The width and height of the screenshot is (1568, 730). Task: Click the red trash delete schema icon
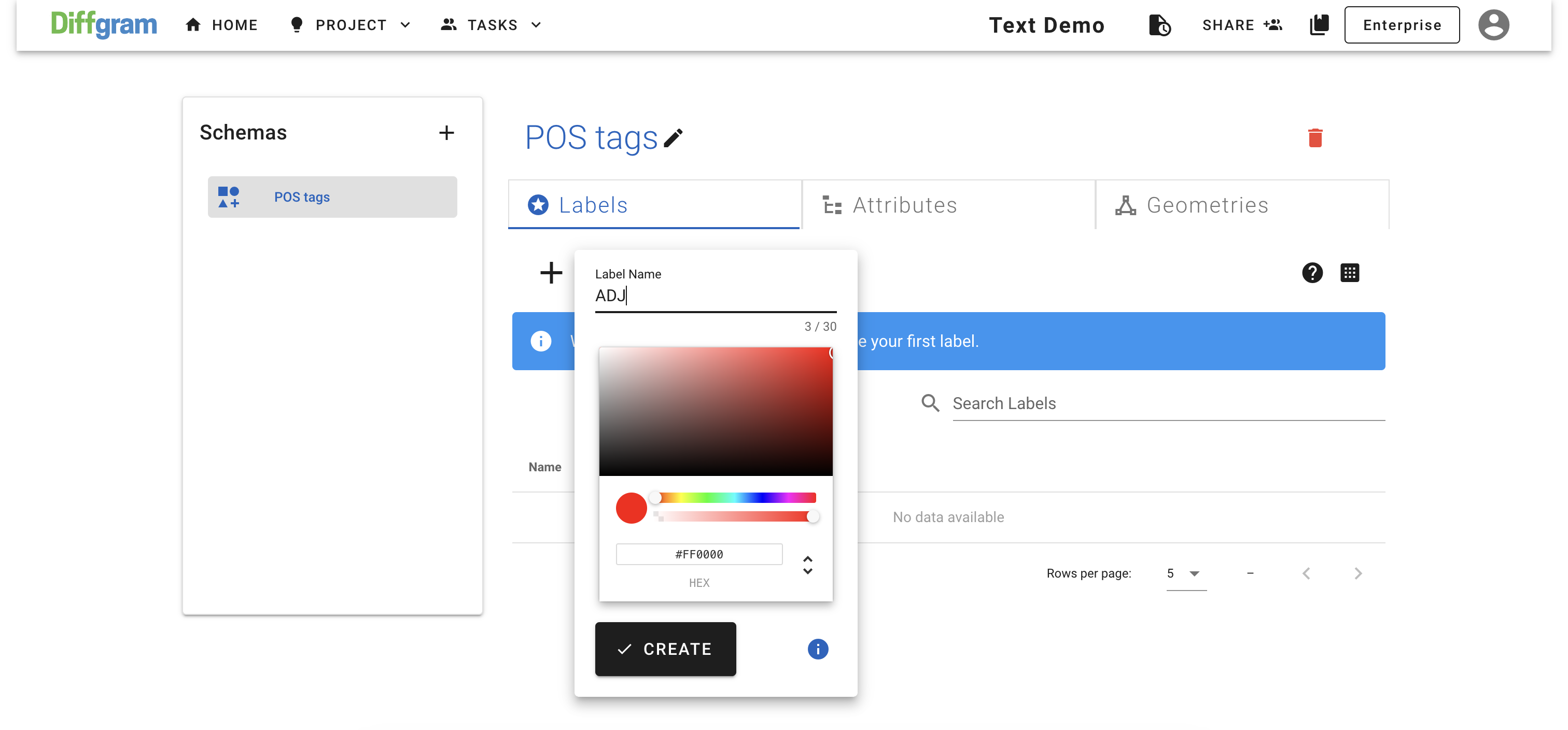pyautogui.click(x=1315, y=138)
